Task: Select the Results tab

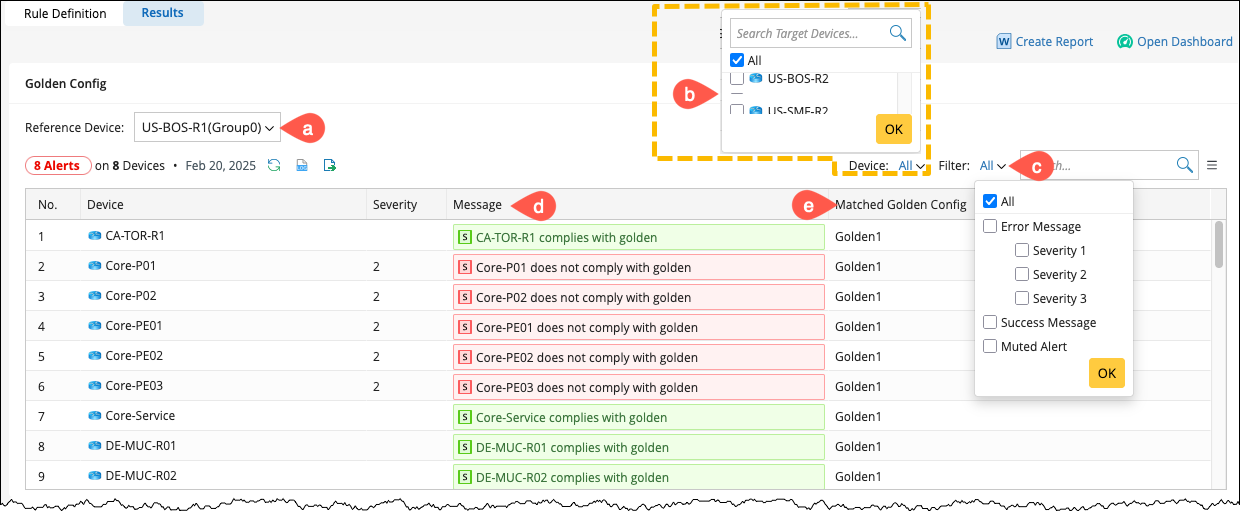Action: click(x=163, y=13)
